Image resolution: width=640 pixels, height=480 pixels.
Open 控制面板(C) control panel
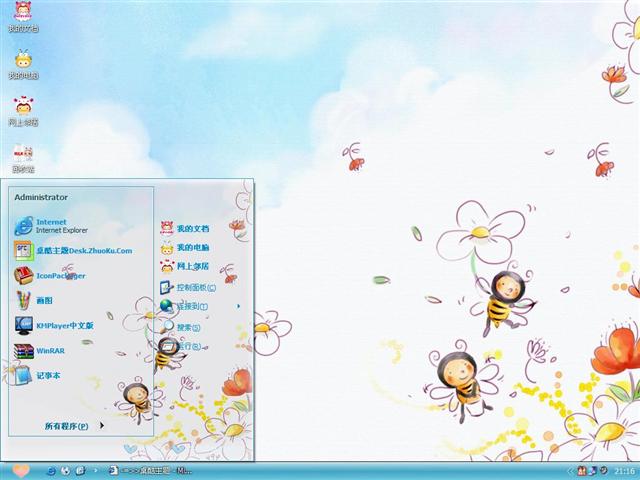(188, 287)
